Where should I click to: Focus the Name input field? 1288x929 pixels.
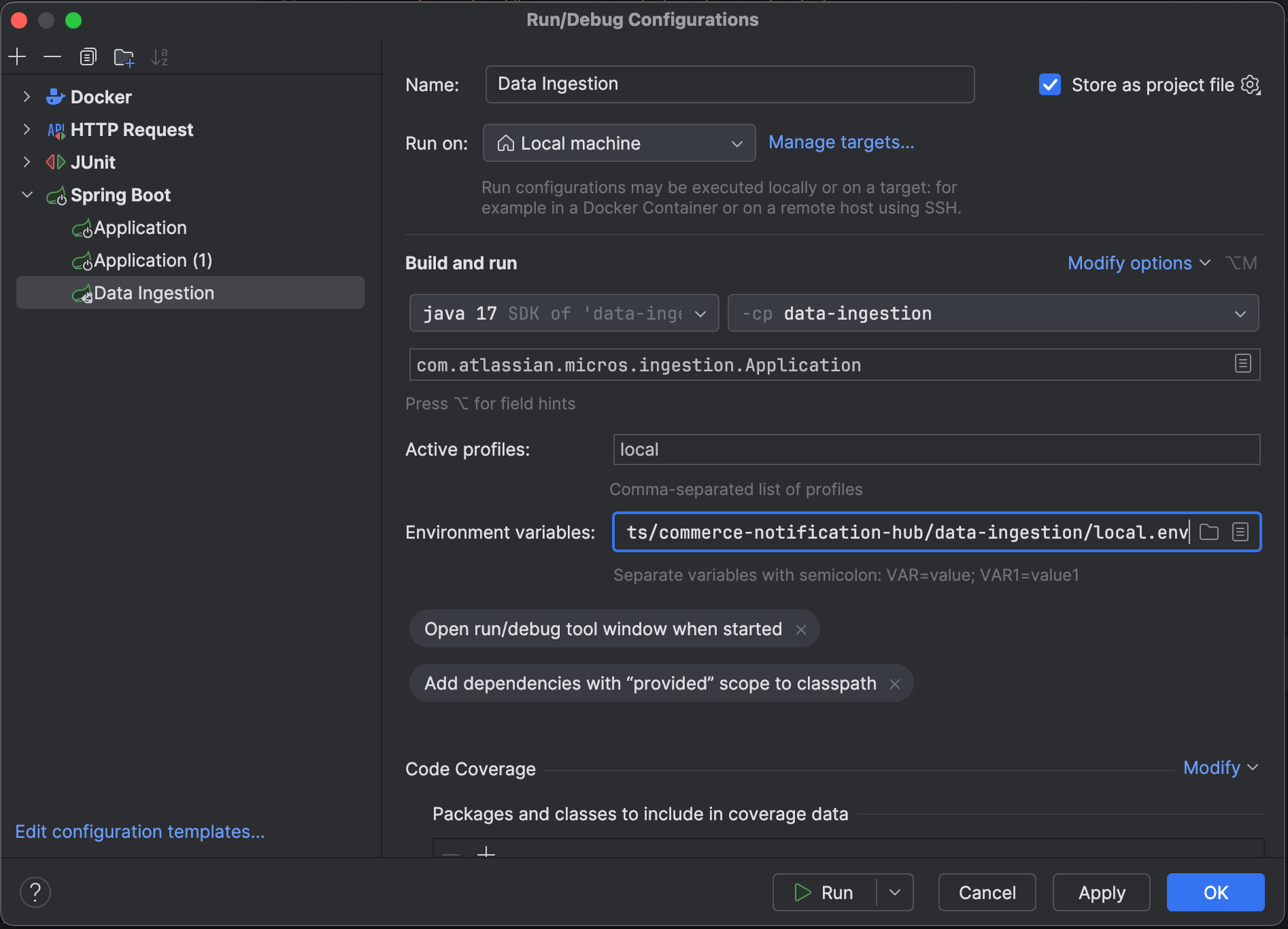[x=730, y=84]
